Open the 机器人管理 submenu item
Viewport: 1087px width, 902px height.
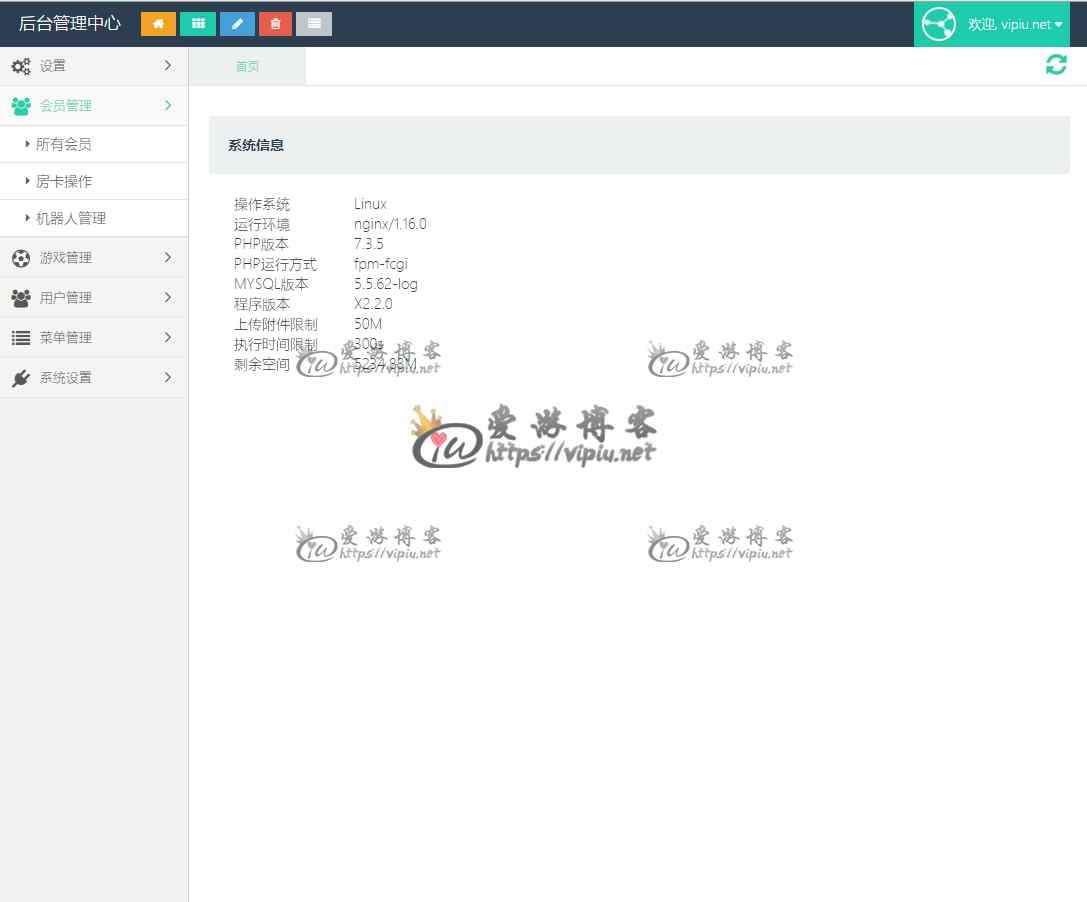click(94, 218)
